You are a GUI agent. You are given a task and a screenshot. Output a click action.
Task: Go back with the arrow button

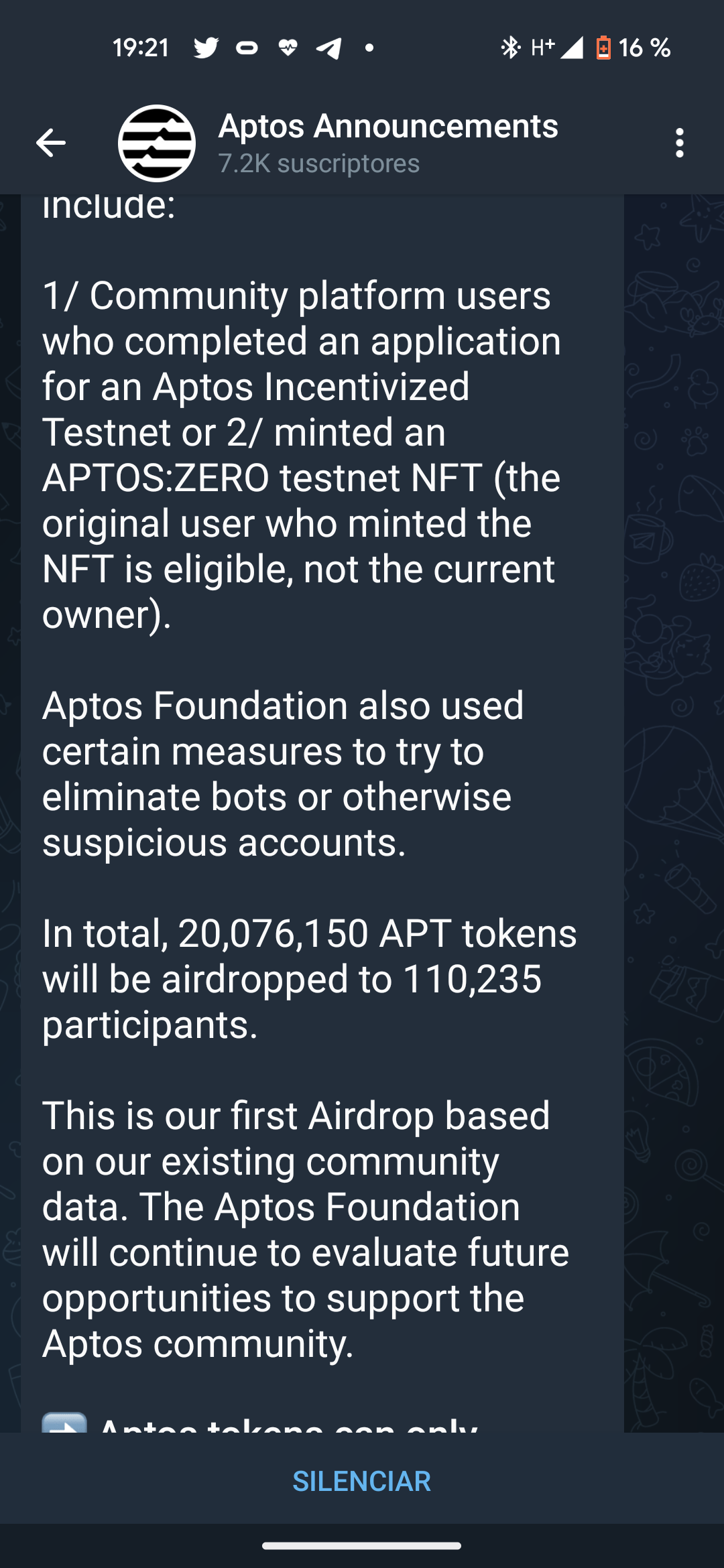click(50, 142)
